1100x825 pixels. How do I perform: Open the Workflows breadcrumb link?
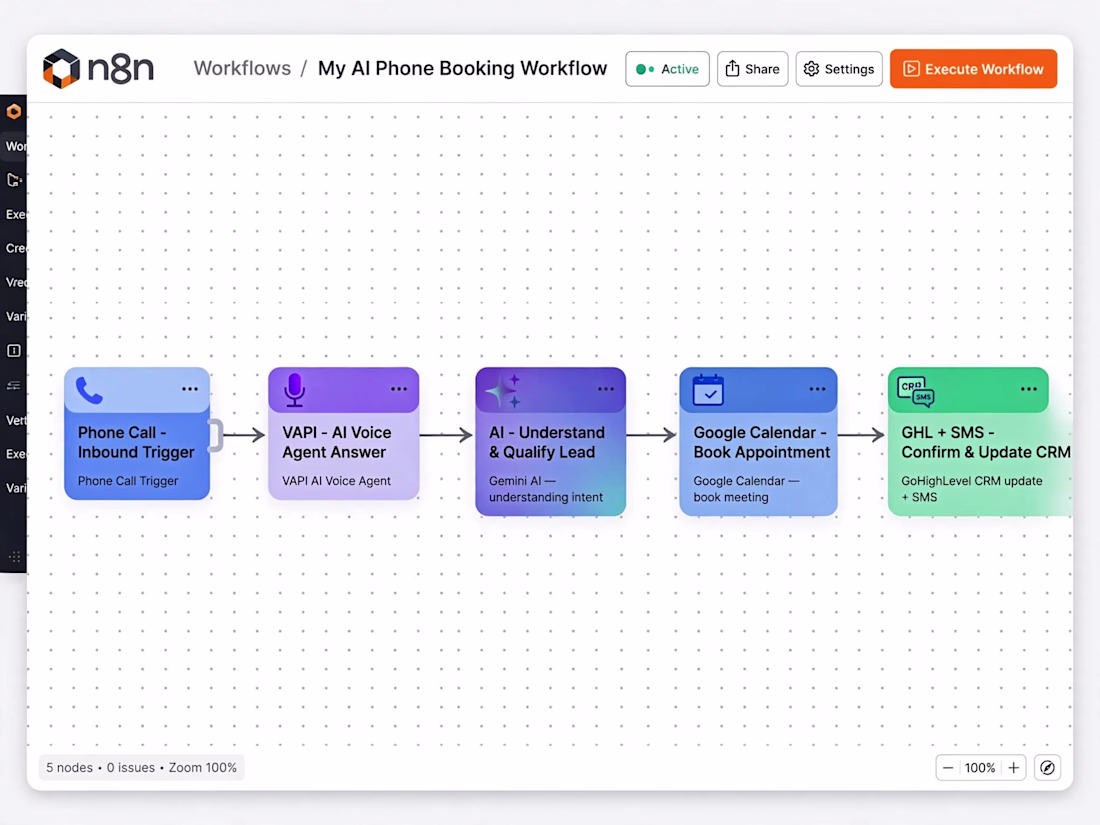[242, 68]
